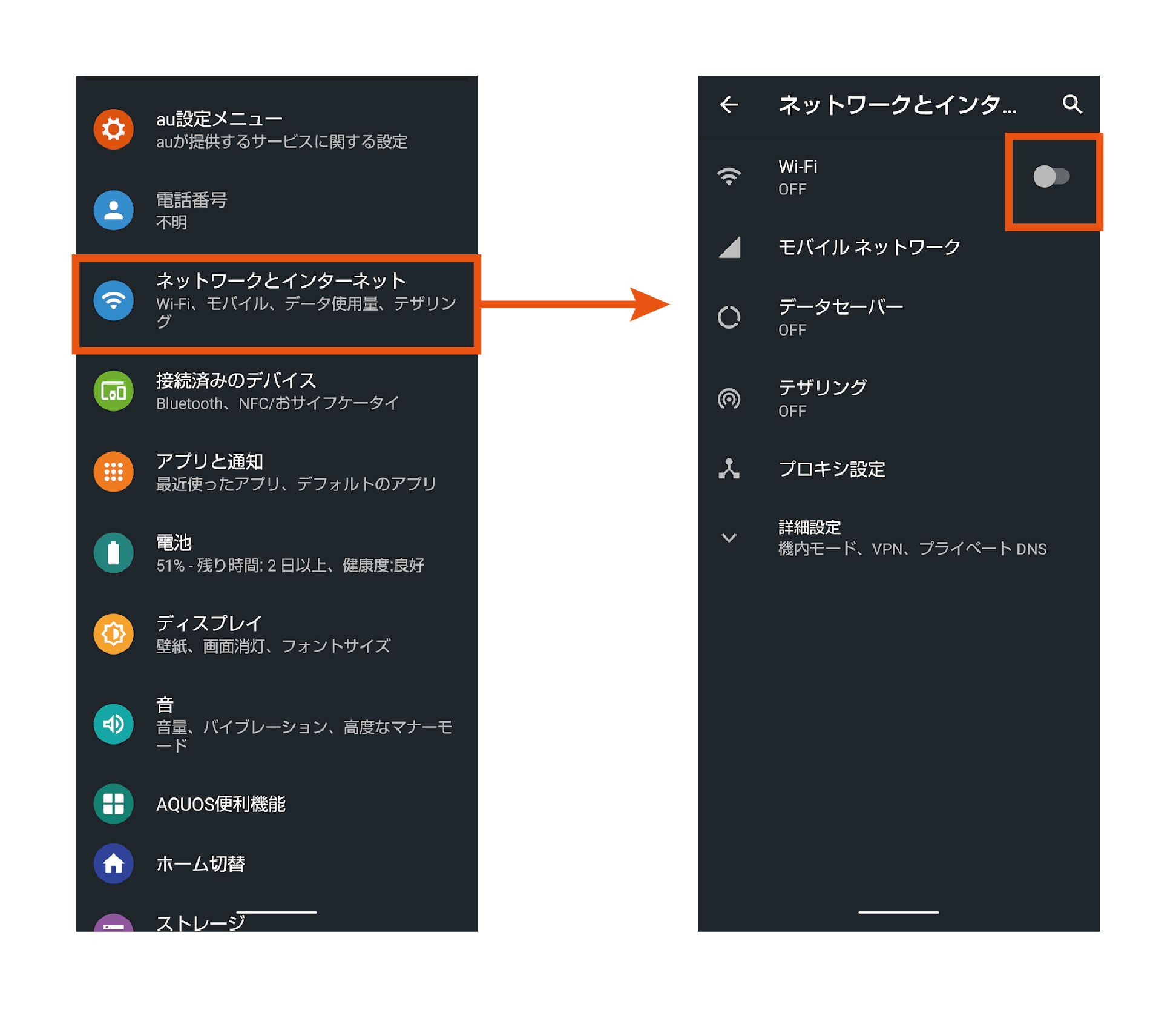Toggle the Wi-Fi switch on
Screen dimensions: 1176x1010
[x=1051, y=177]
